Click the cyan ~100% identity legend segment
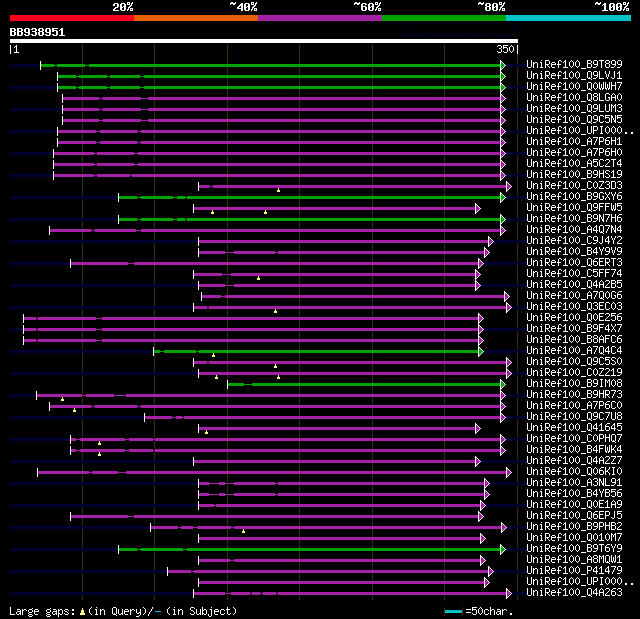This screenshot has width=640, height=619. [569, 18]
